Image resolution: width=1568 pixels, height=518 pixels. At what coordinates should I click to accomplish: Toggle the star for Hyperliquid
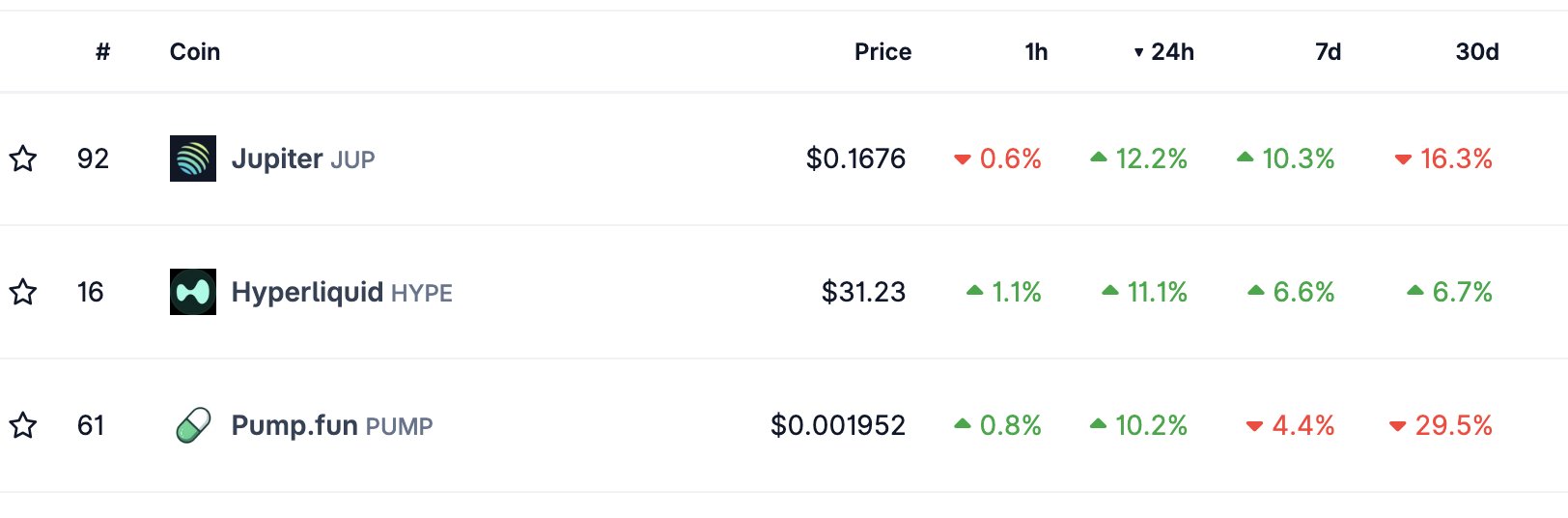click(x=23, y=292)
